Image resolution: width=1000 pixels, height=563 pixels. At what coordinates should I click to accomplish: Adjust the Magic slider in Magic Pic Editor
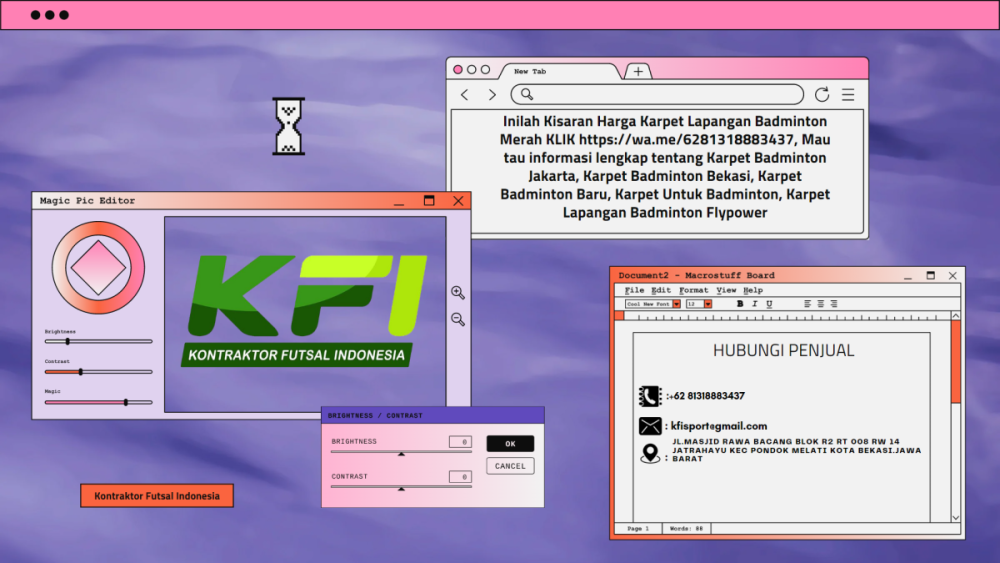click(x=99, y=402)
